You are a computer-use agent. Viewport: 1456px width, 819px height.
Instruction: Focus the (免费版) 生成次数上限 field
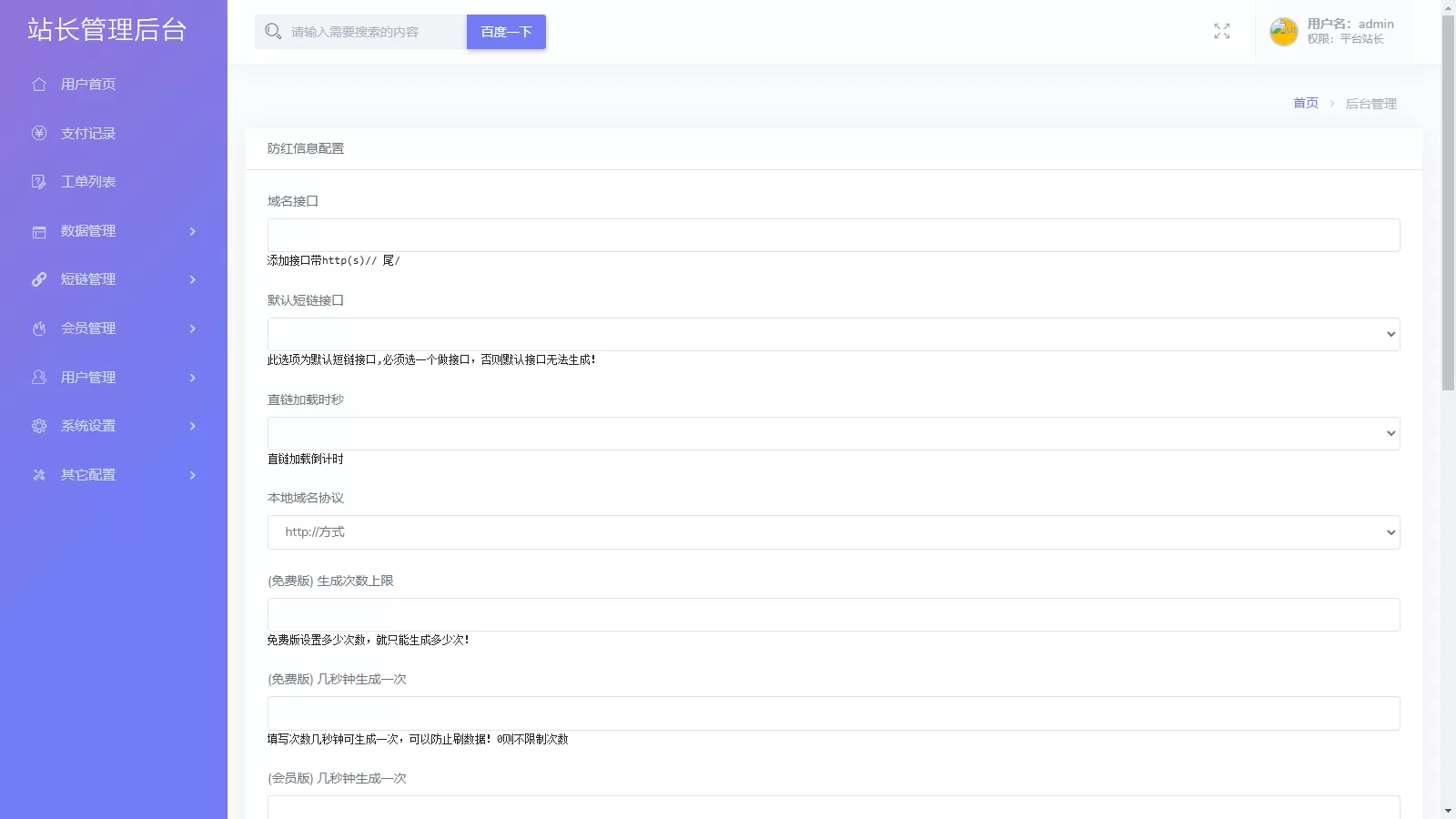(833, 614)
